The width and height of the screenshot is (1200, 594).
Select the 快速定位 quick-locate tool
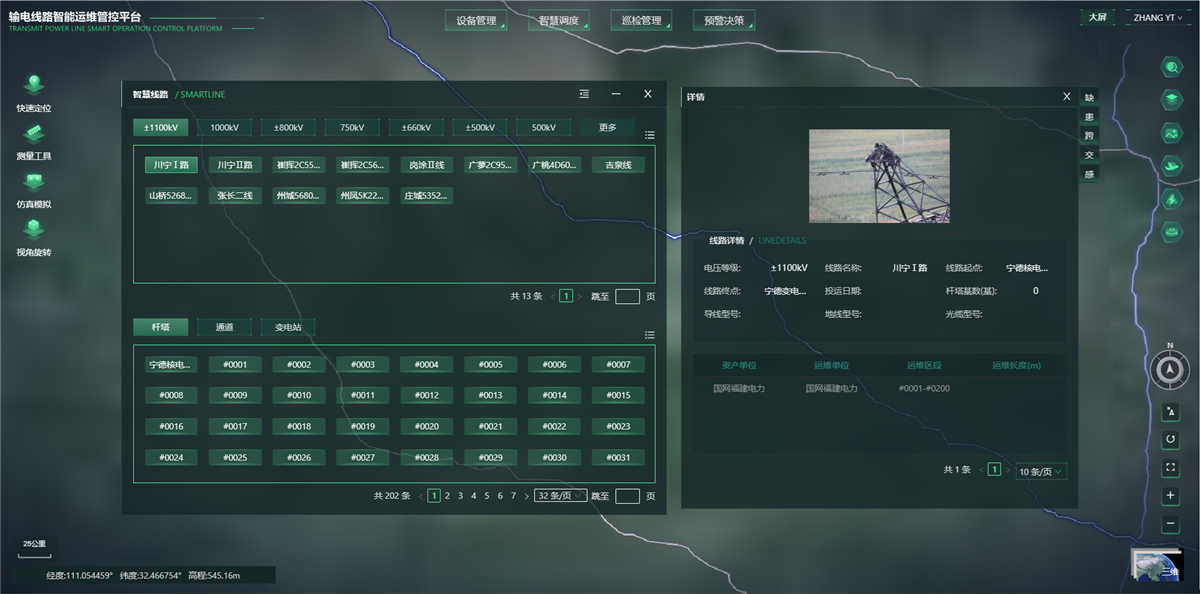click(x=34, y=90)
